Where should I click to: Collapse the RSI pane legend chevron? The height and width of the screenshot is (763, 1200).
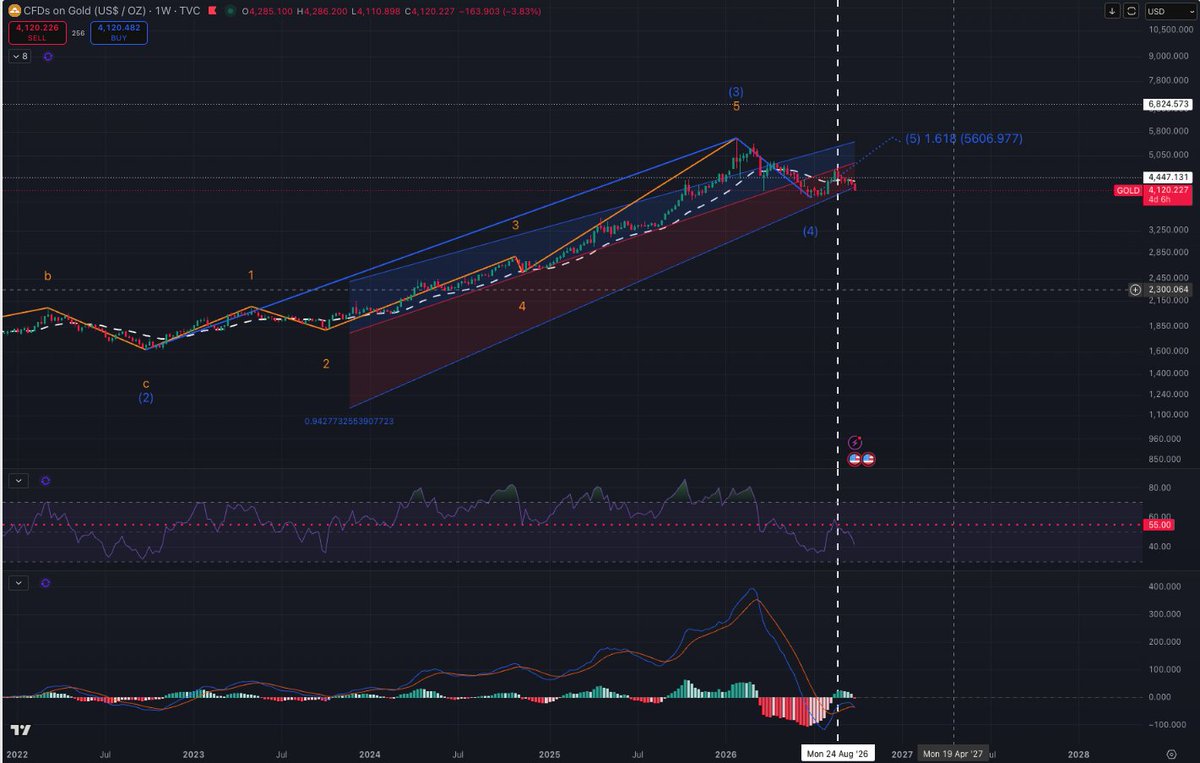pyautogui.click(x=20, y=480)
